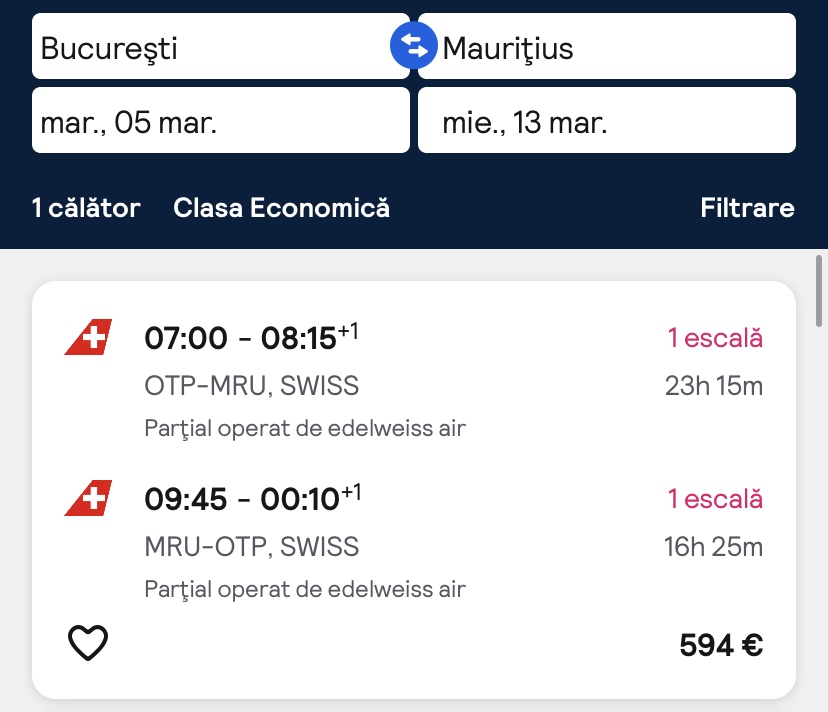Click the outbound 23h 15m duration
This screenshot has height=712, width=828.
click(713, 386)
